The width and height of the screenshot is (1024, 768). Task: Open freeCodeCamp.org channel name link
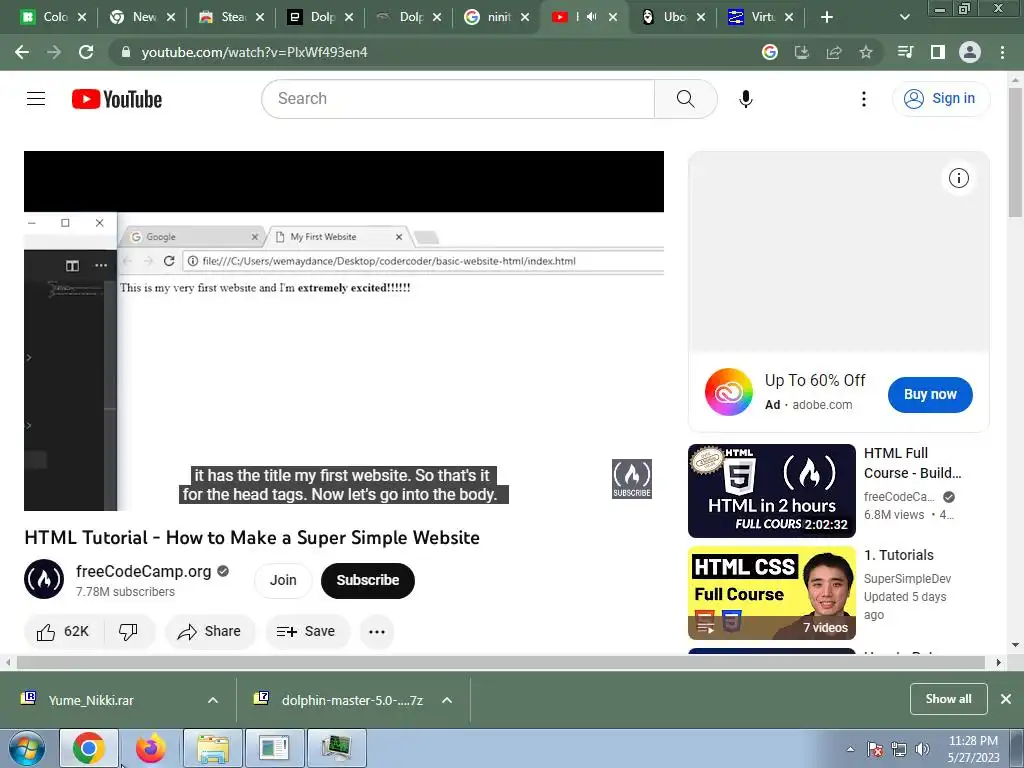(x=144, y=571)
